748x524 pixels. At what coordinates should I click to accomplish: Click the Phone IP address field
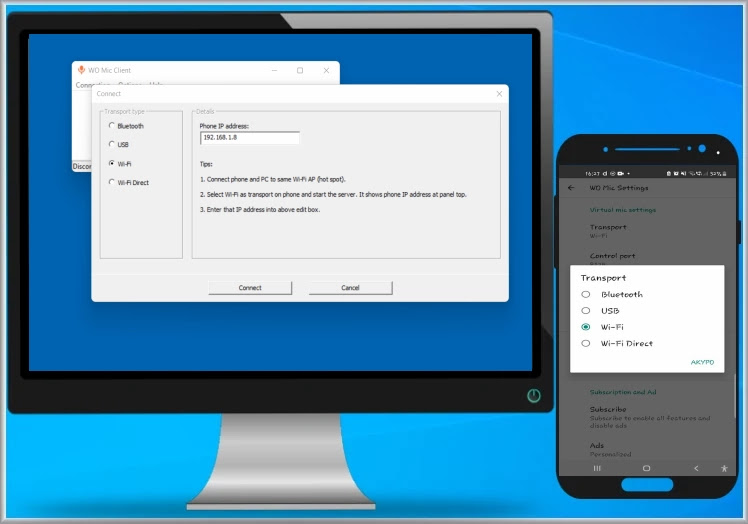(x=249, y=138)
